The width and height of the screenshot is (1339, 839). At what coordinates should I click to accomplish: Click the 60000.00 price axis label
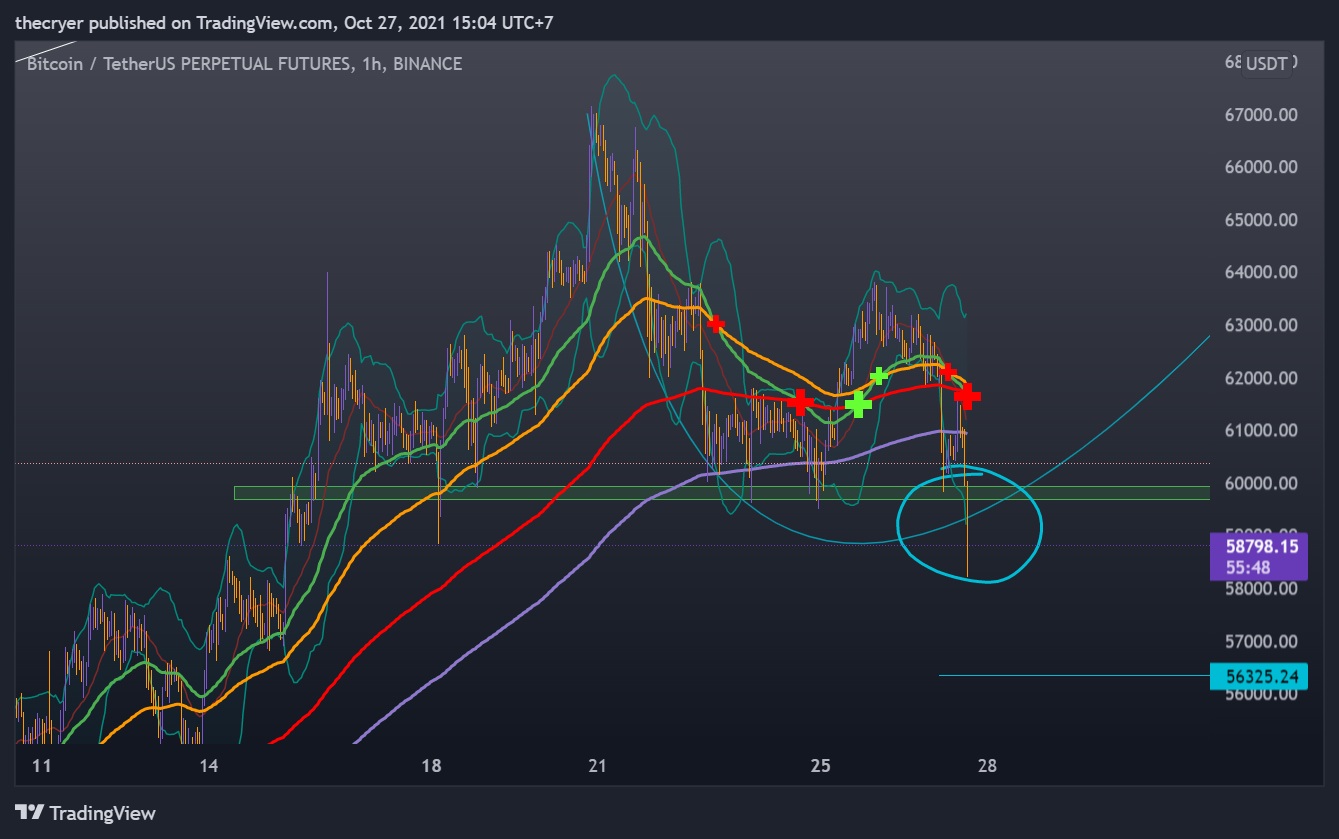(x=1261, y=483)
